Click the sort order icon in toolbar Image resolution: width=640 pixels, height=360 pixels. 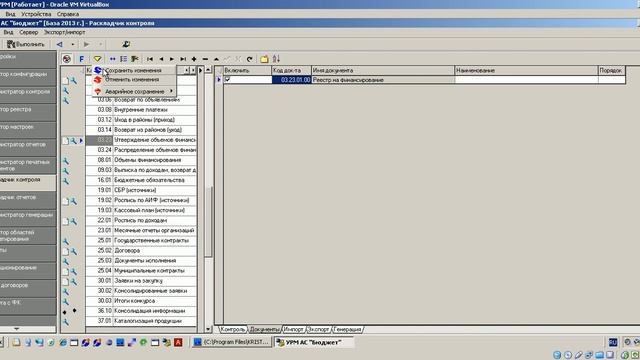pyautogui.click(x=276, y=59)
